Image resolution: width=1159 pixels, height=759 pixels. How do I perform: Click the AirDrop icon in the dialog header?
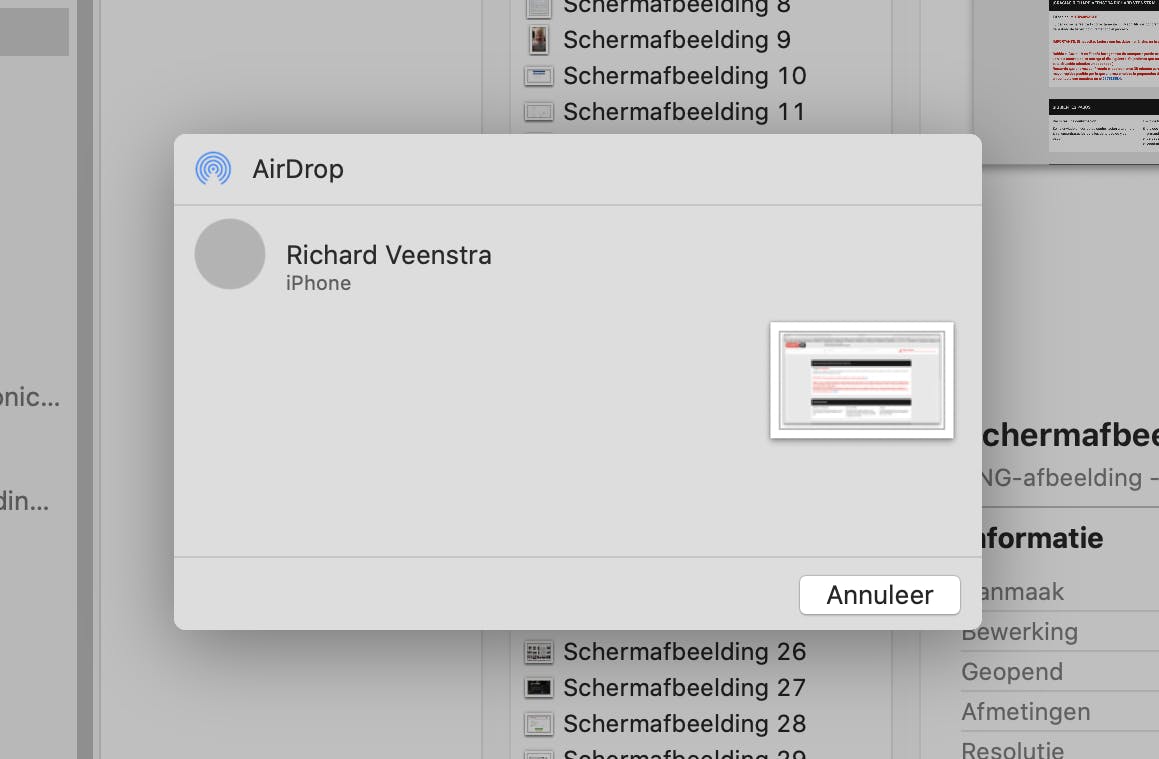tap(212, 168)
